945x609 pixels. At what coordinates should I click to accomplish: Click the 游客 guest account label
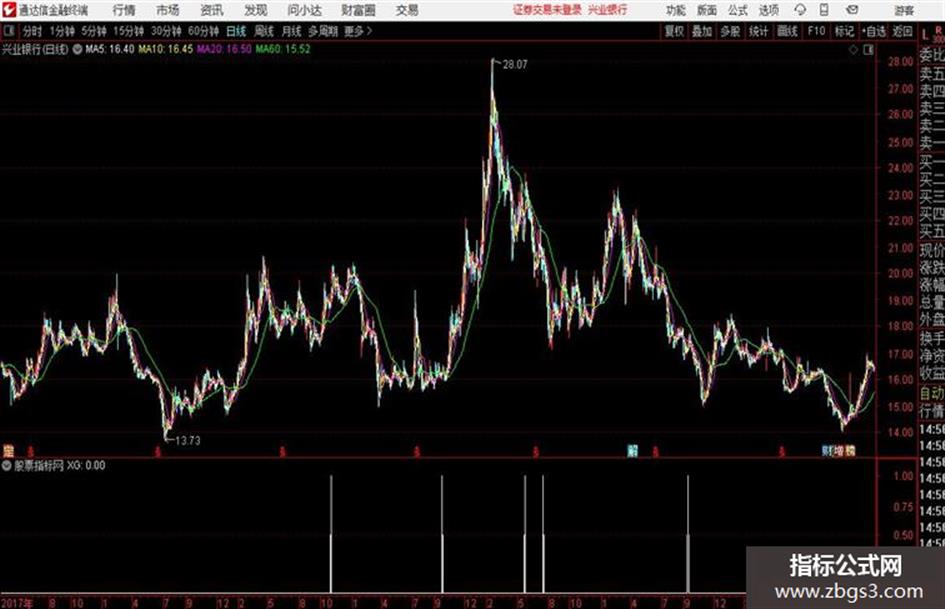903,10
